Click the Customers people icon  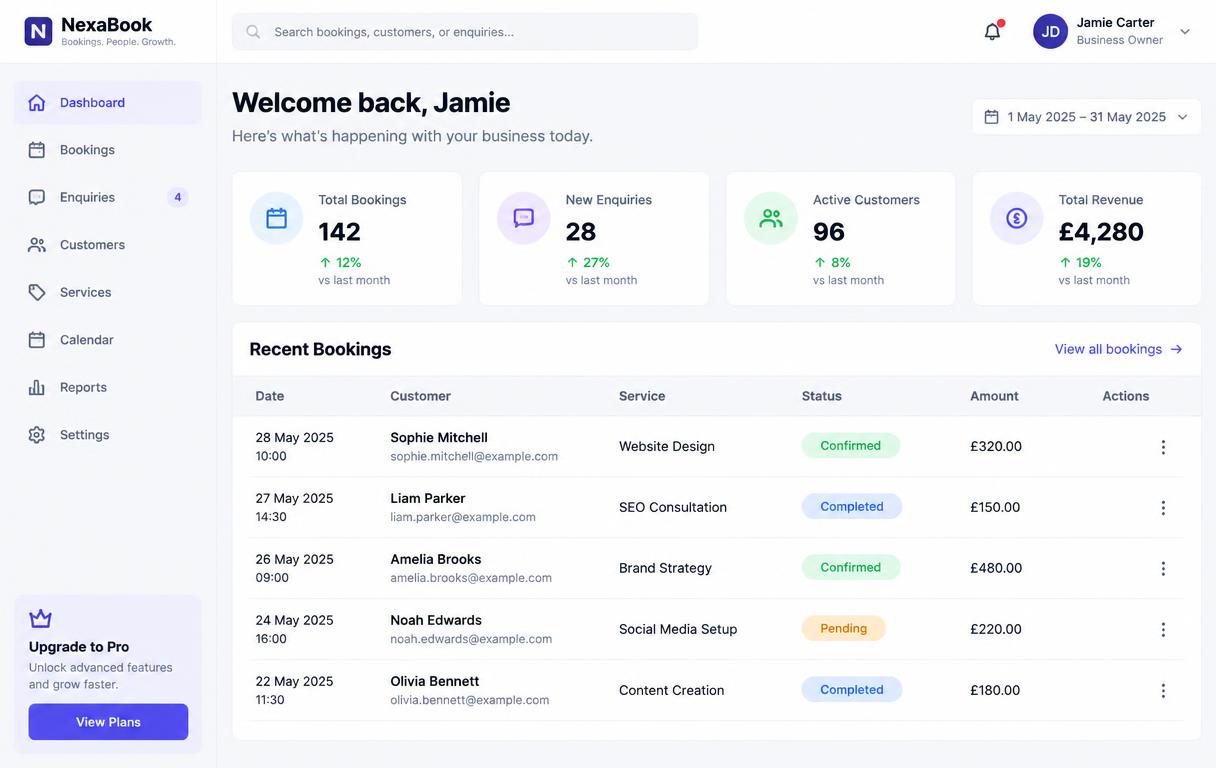tap(37, 245)
